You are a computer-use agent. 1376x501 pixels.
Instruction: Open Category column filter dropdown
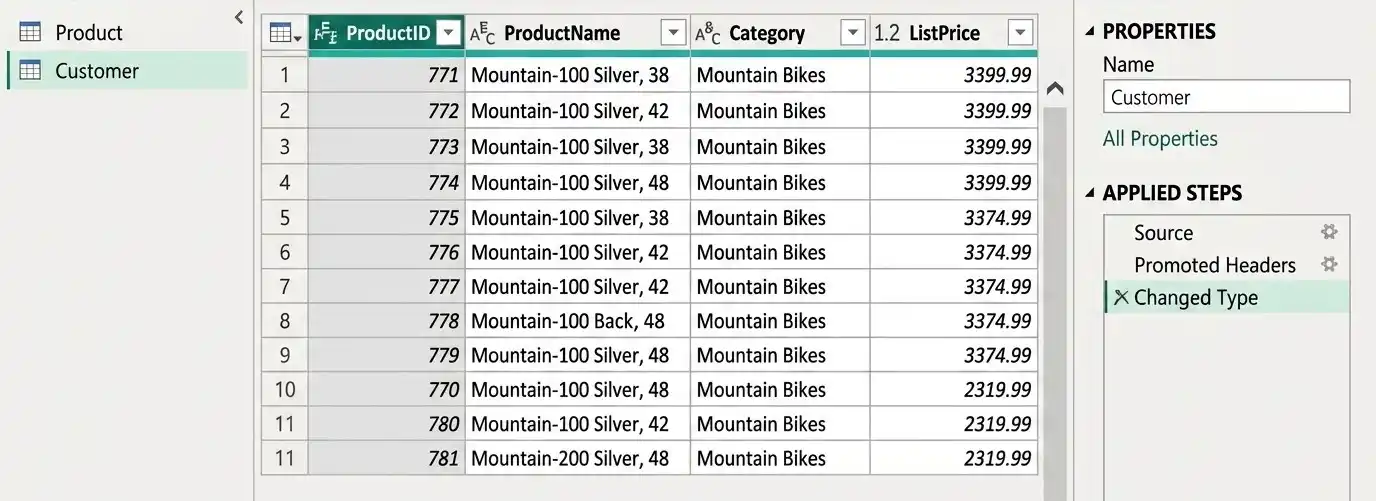(853, 33)
